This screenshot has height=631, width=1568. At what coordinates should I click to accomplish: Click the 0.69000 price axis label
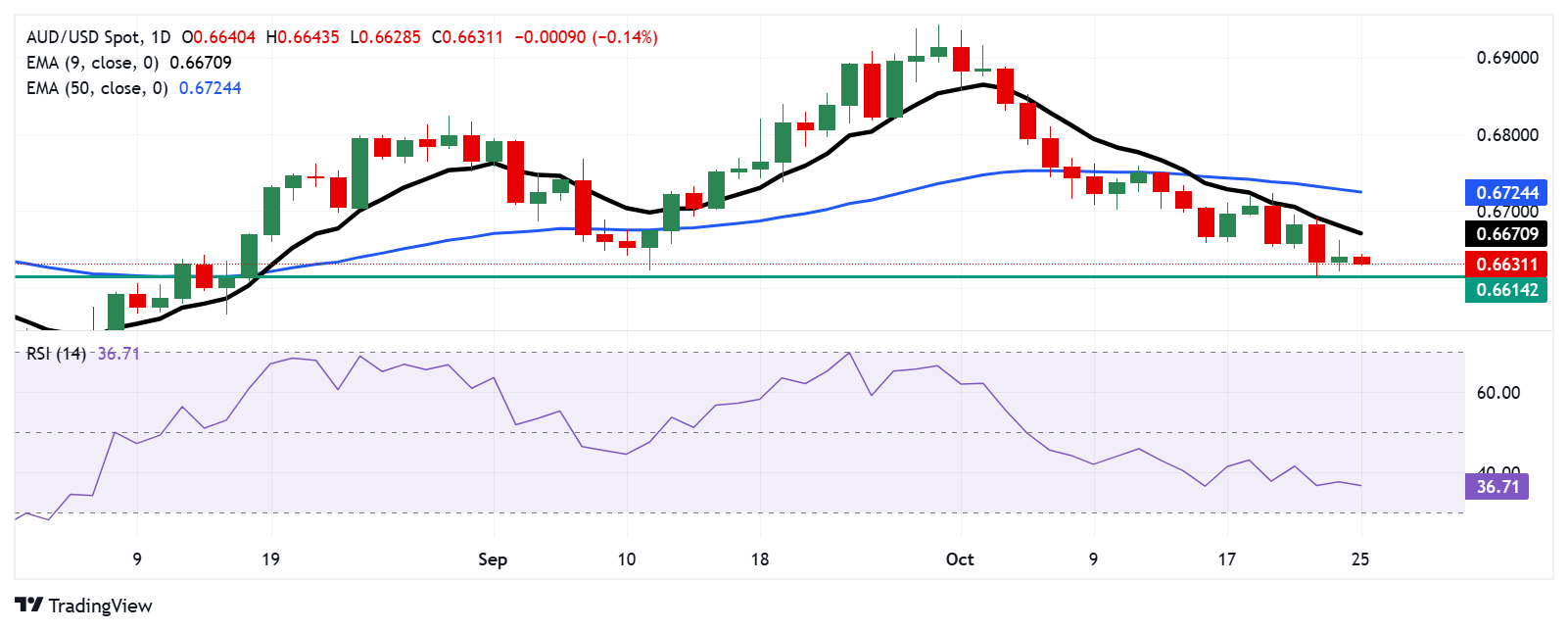pos(1507,58)
